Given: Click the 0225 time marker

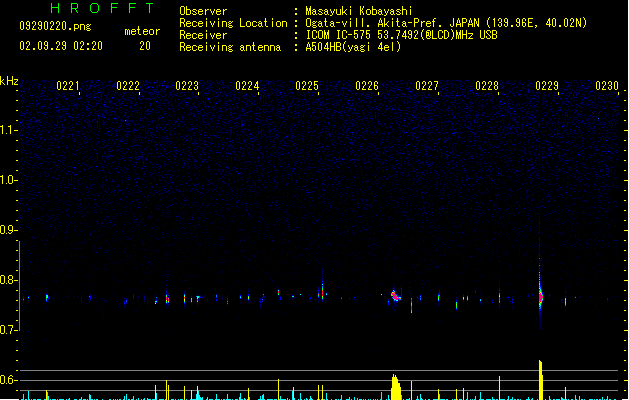Looking at the screenshot, I should 307,86.
